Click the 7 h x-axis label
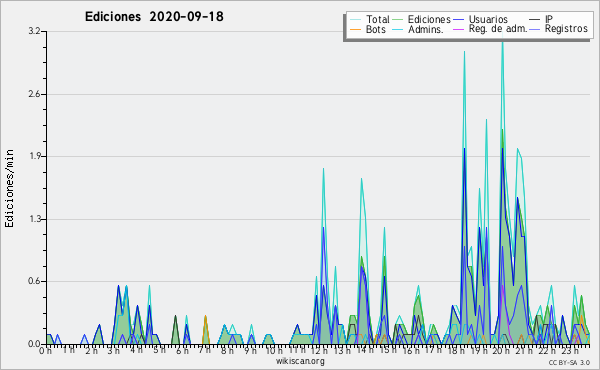 [x=204, y=350]
